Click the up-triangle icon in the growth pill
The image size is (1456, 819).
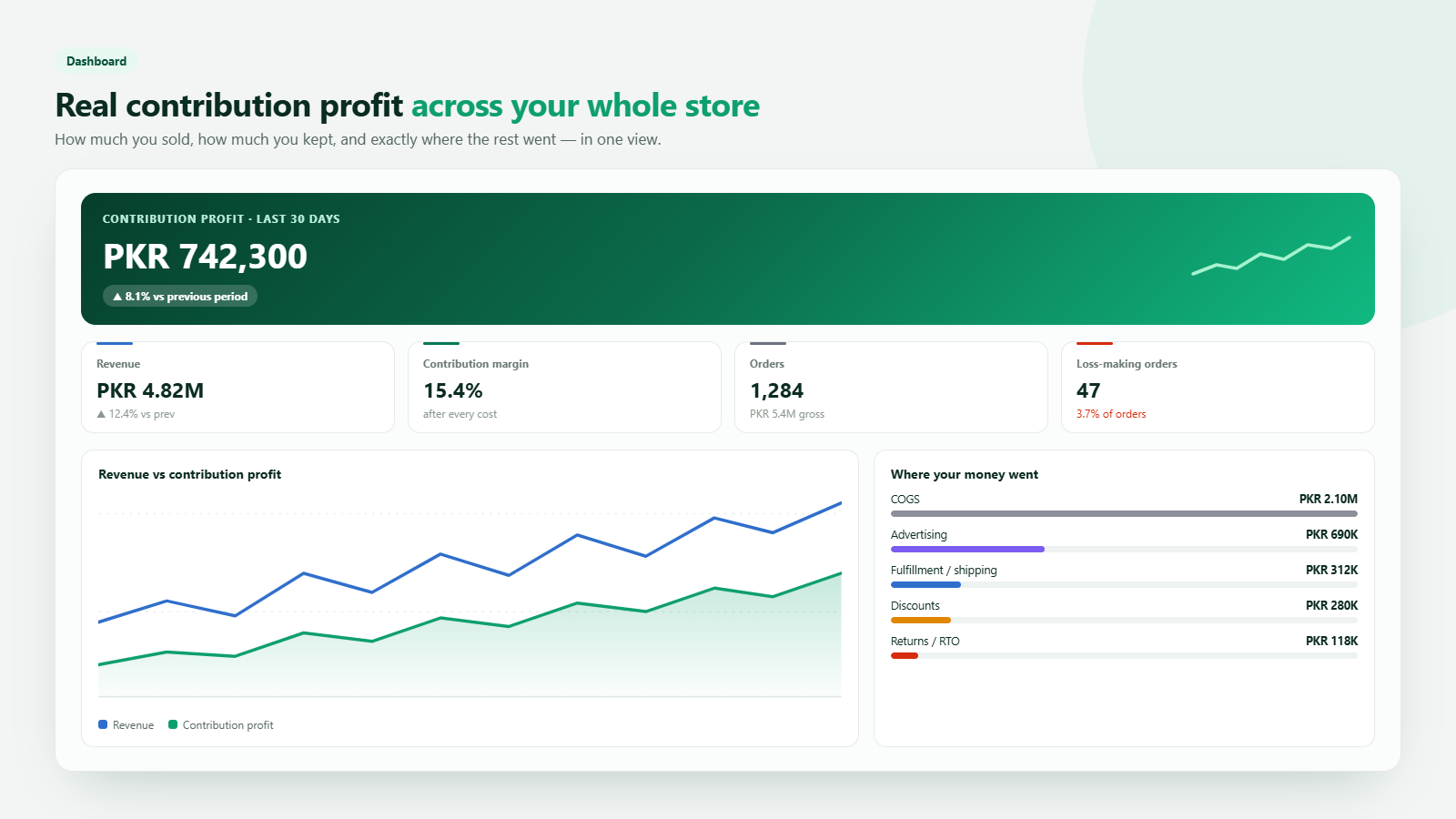pos(117,297)
